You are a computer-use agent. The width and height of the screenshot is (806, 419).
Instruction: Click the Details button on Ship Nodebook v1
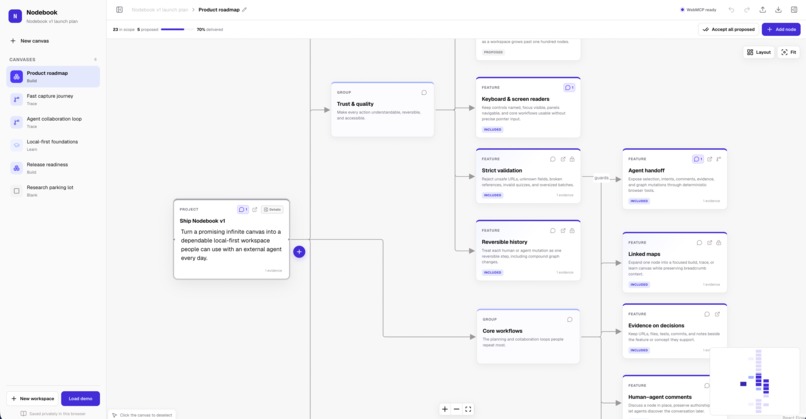pos(272,209)
